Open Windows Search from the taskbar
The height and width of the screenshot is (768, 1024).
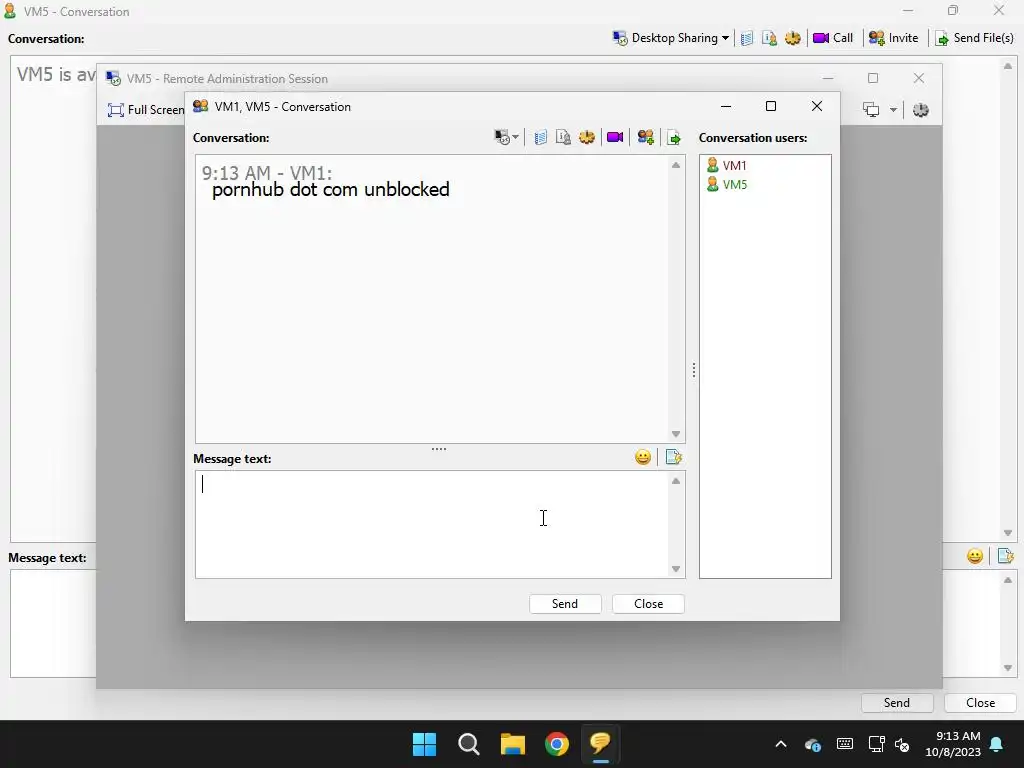(x=468, y=744)
